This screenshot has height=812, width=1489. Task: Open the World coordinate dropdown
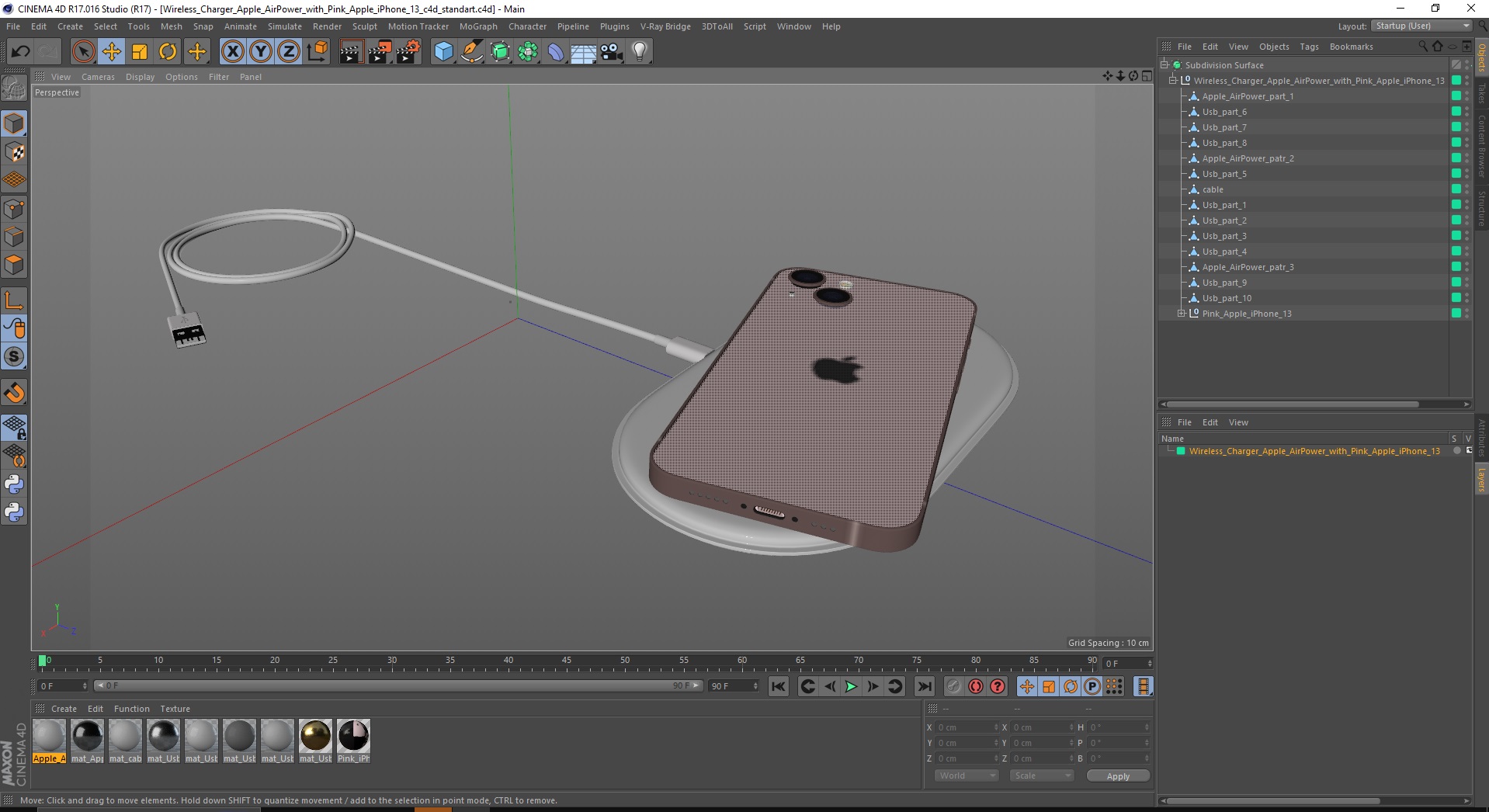pos(966,776)
